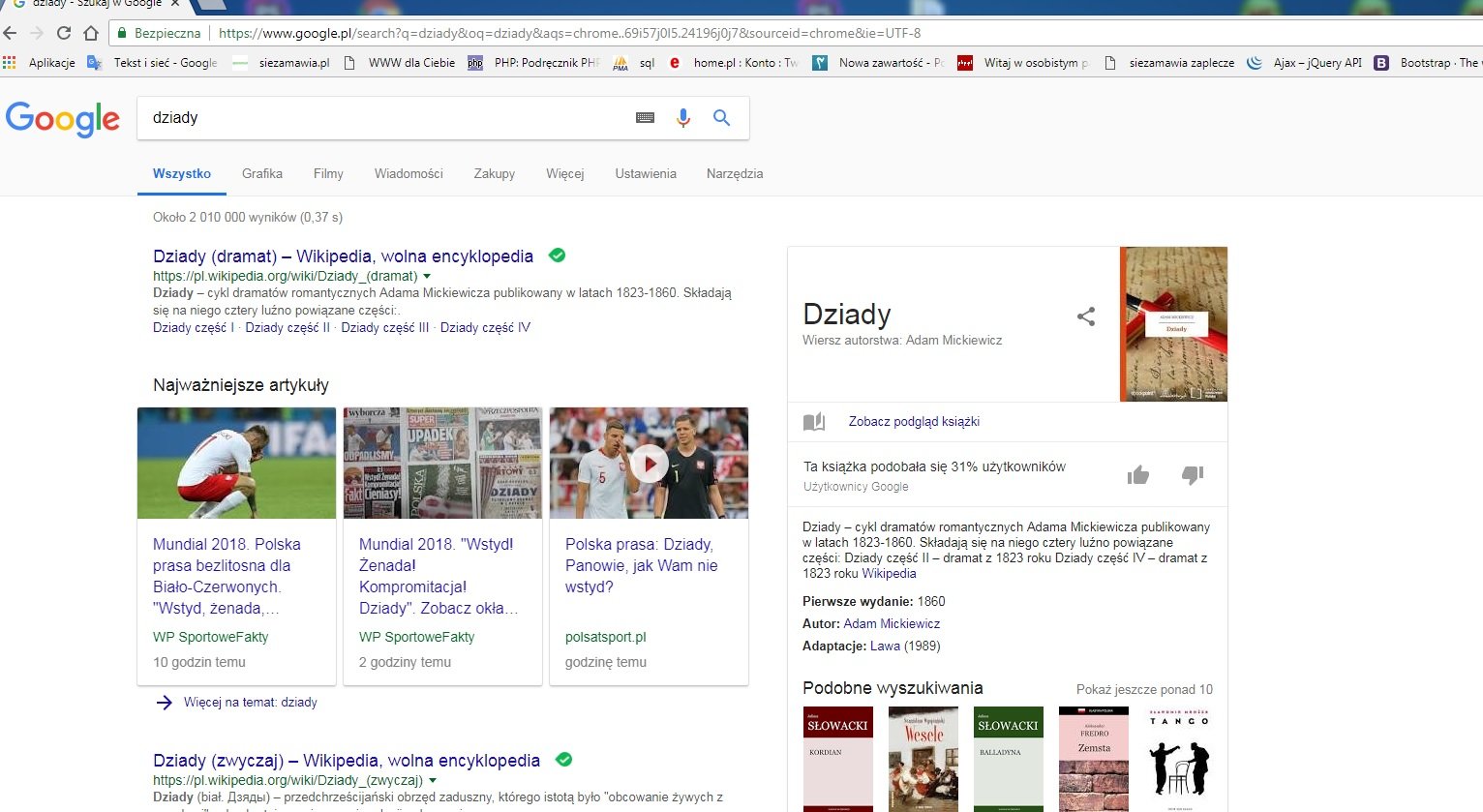
Task: Open the on-screen keyboard icon in search box
Action: pos(645,117)
